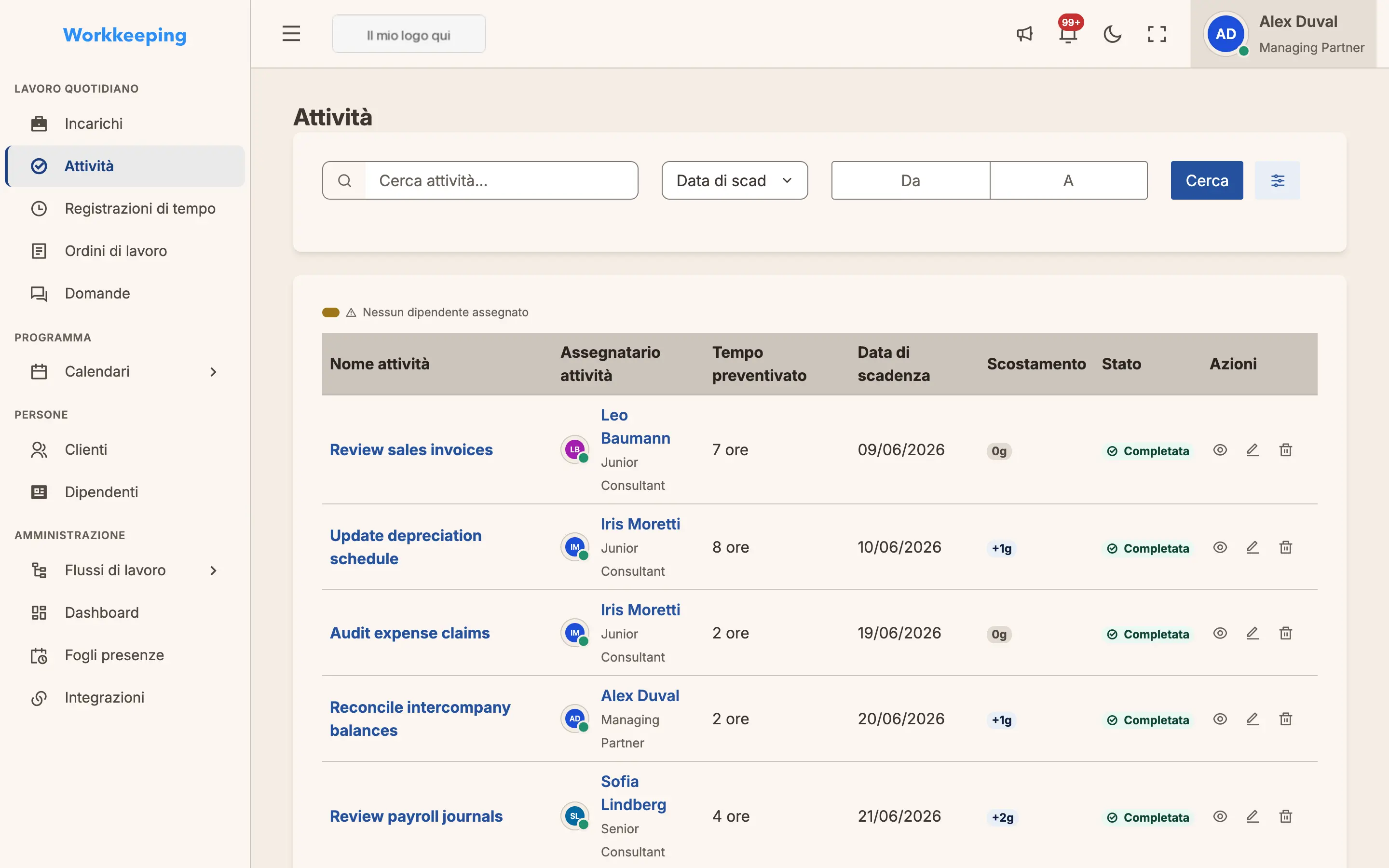Screen dimensions: 1389x868
Task: Click the Workkeeping logo
Action: point(124,35)
